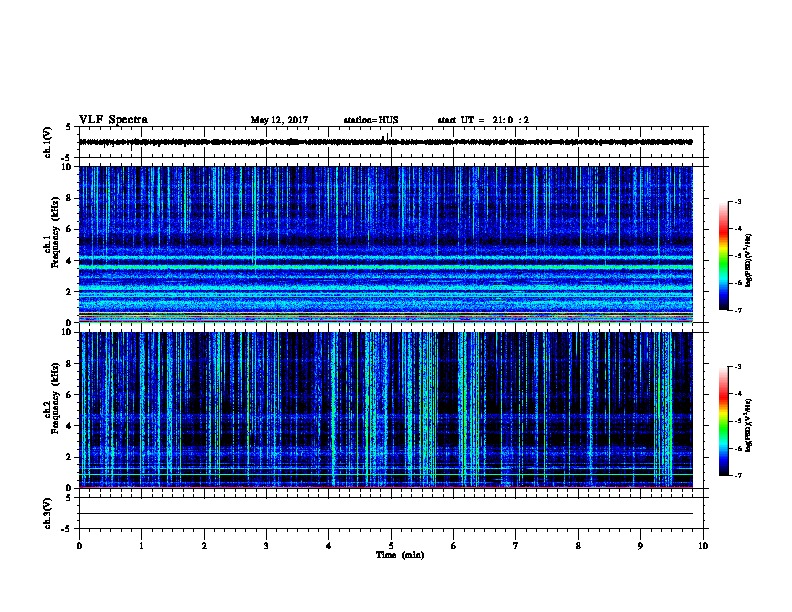792x612 pixels.
Task: Click the "-3" tick on ch.2 colorbar
Action: coord(737,367)
